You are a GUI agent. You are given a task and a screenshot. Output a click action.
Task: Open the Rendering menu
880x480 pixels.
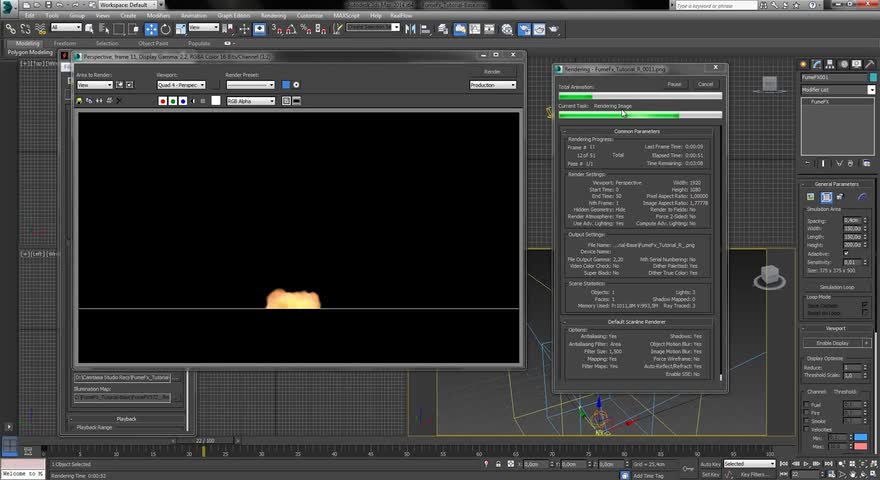[272, 16]
